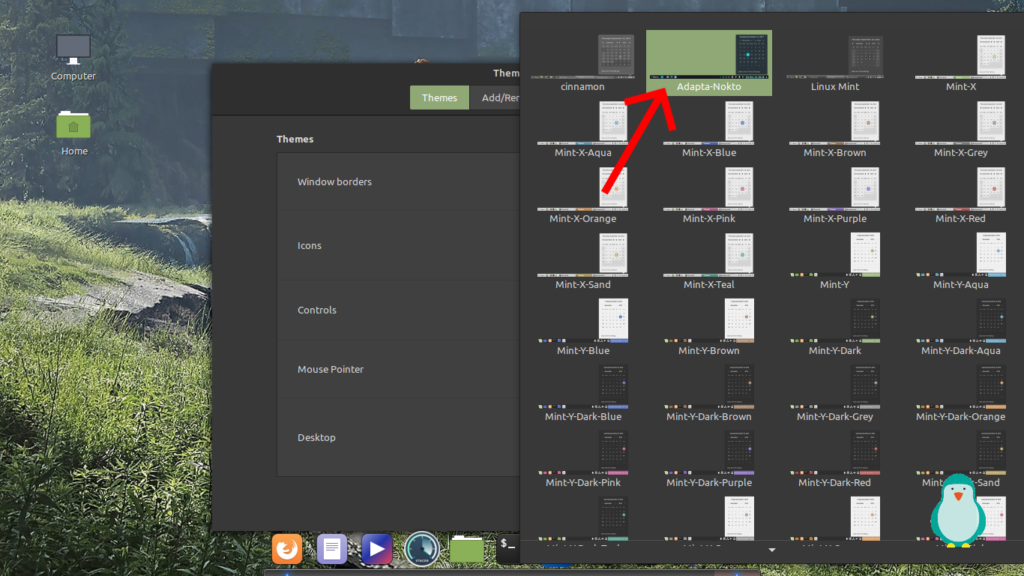This screenshot has height=576, width=1024.
Task: Choose the Mint-X-Orange theme
Action: tap(583, 195)
